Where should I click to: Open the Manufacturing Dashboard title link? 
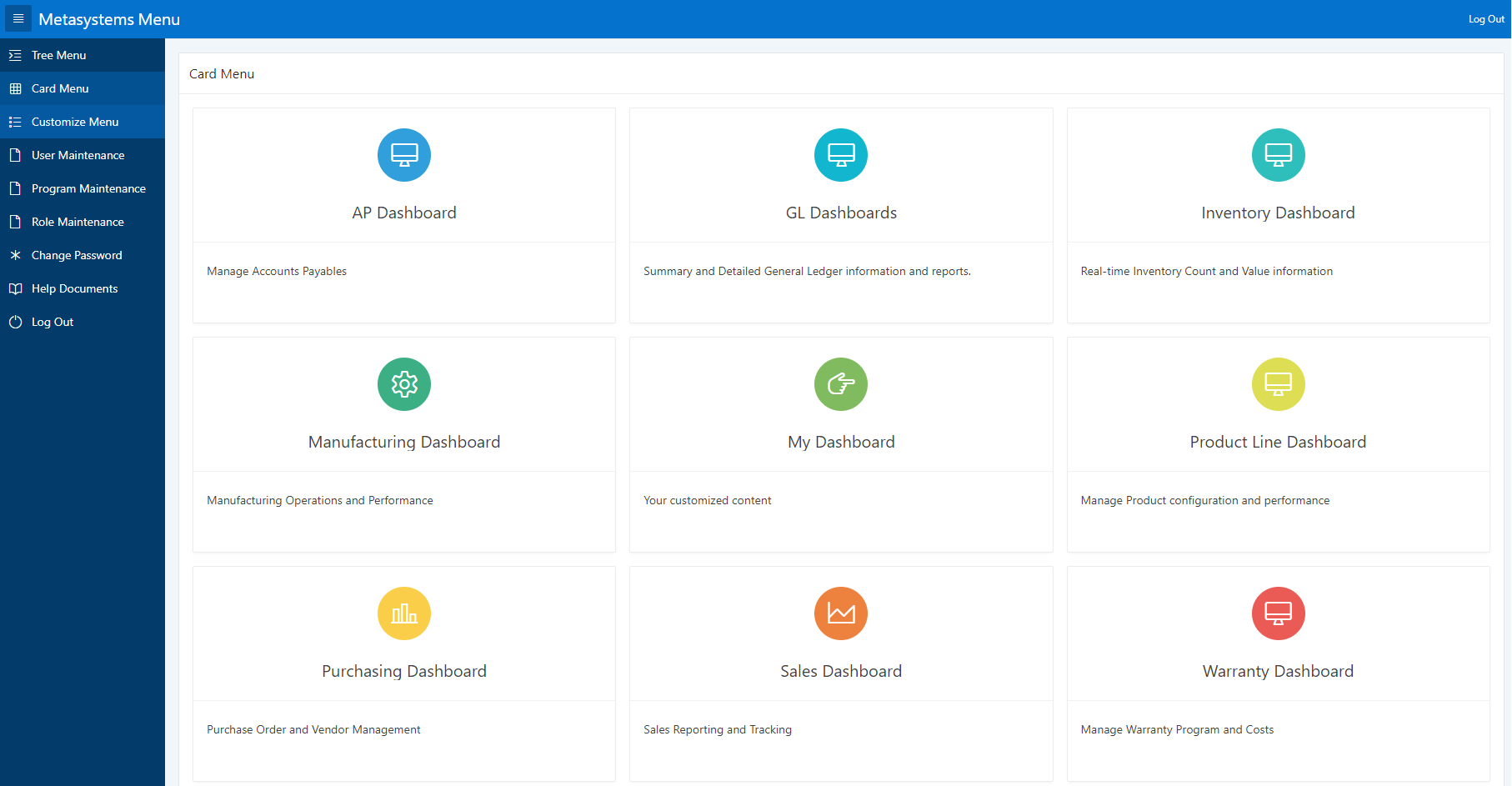point(404,442)
